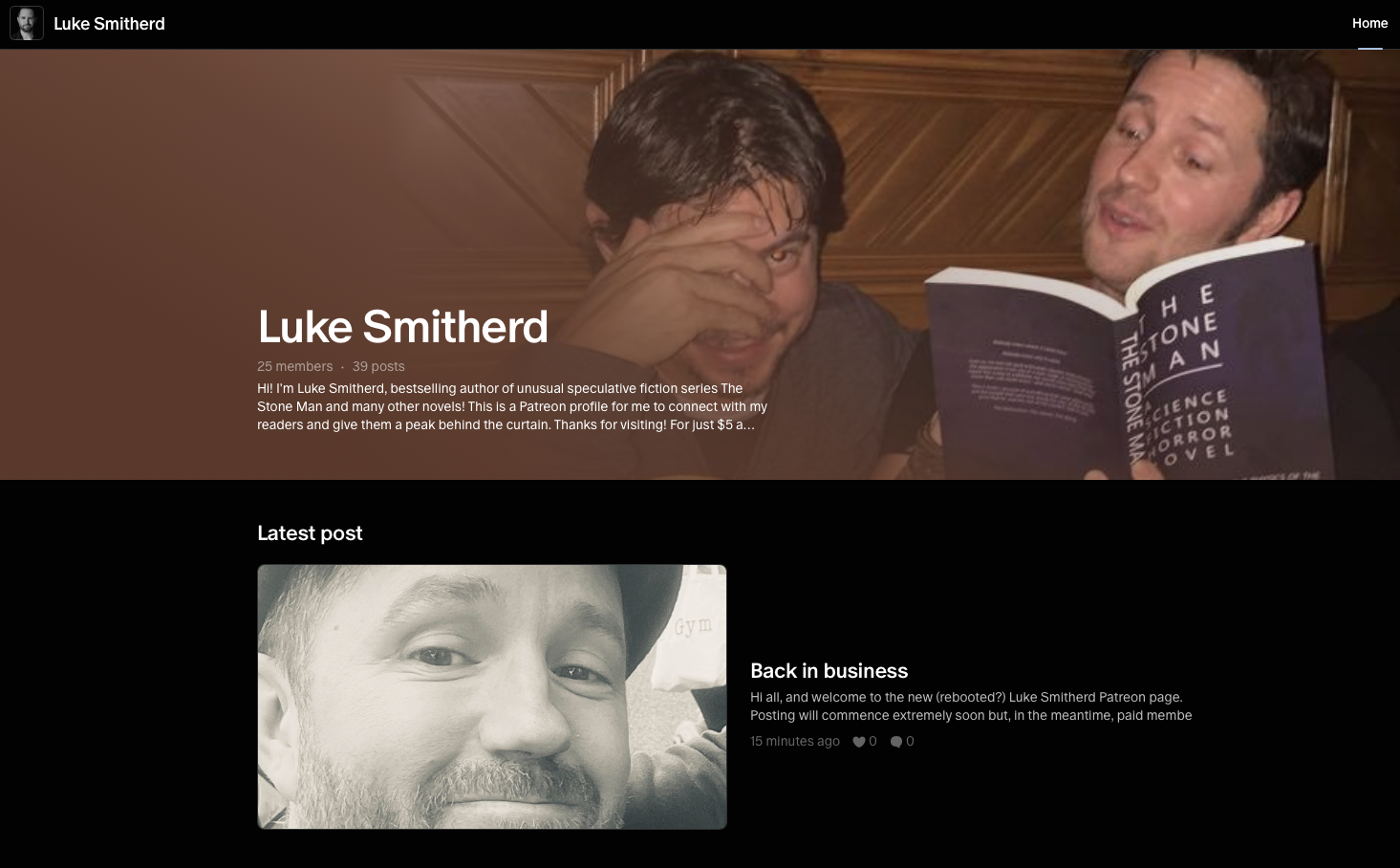Click the 39 posts count
This screenshot has height=868, width=1400.
(378, 366)
